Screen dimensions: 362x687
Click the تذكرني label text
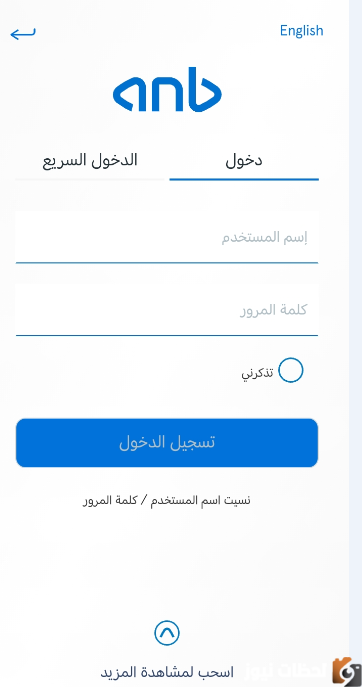click(257, 374)
